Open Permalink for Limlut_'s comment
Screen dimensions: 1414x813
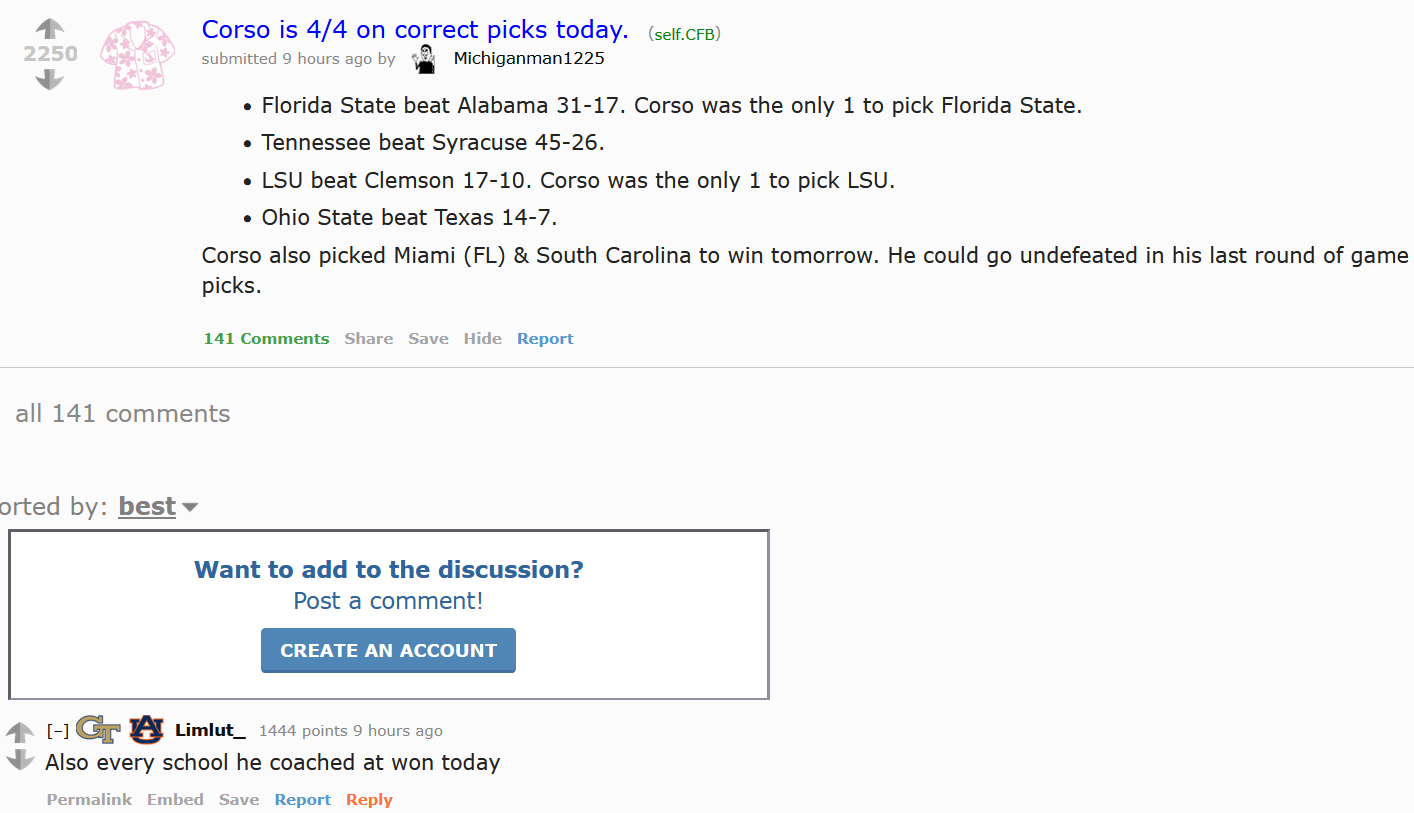click(89, 800)
